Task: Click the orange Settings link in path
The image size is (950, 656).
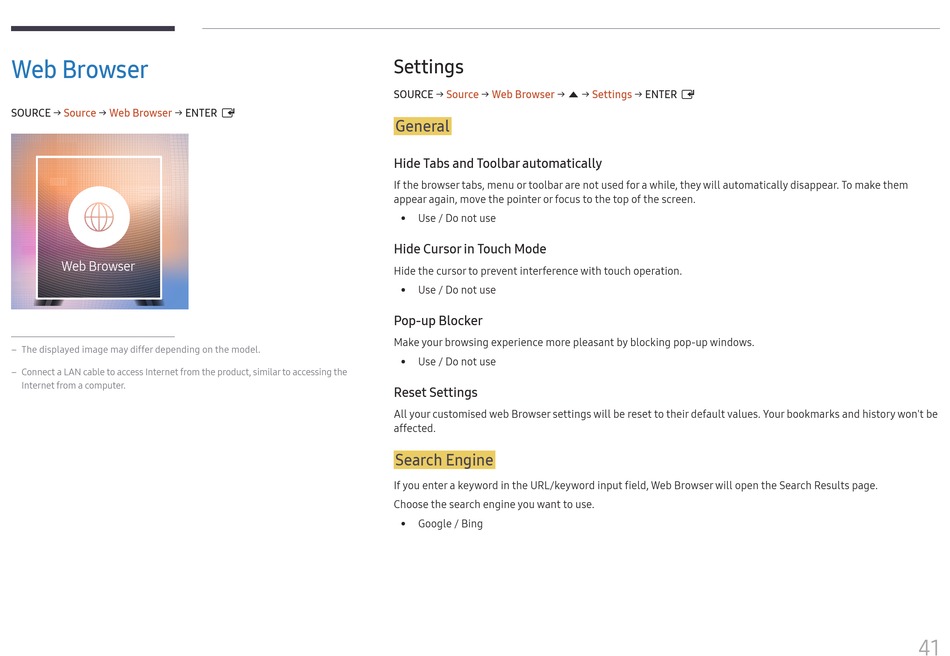Action: click(612, 94)
